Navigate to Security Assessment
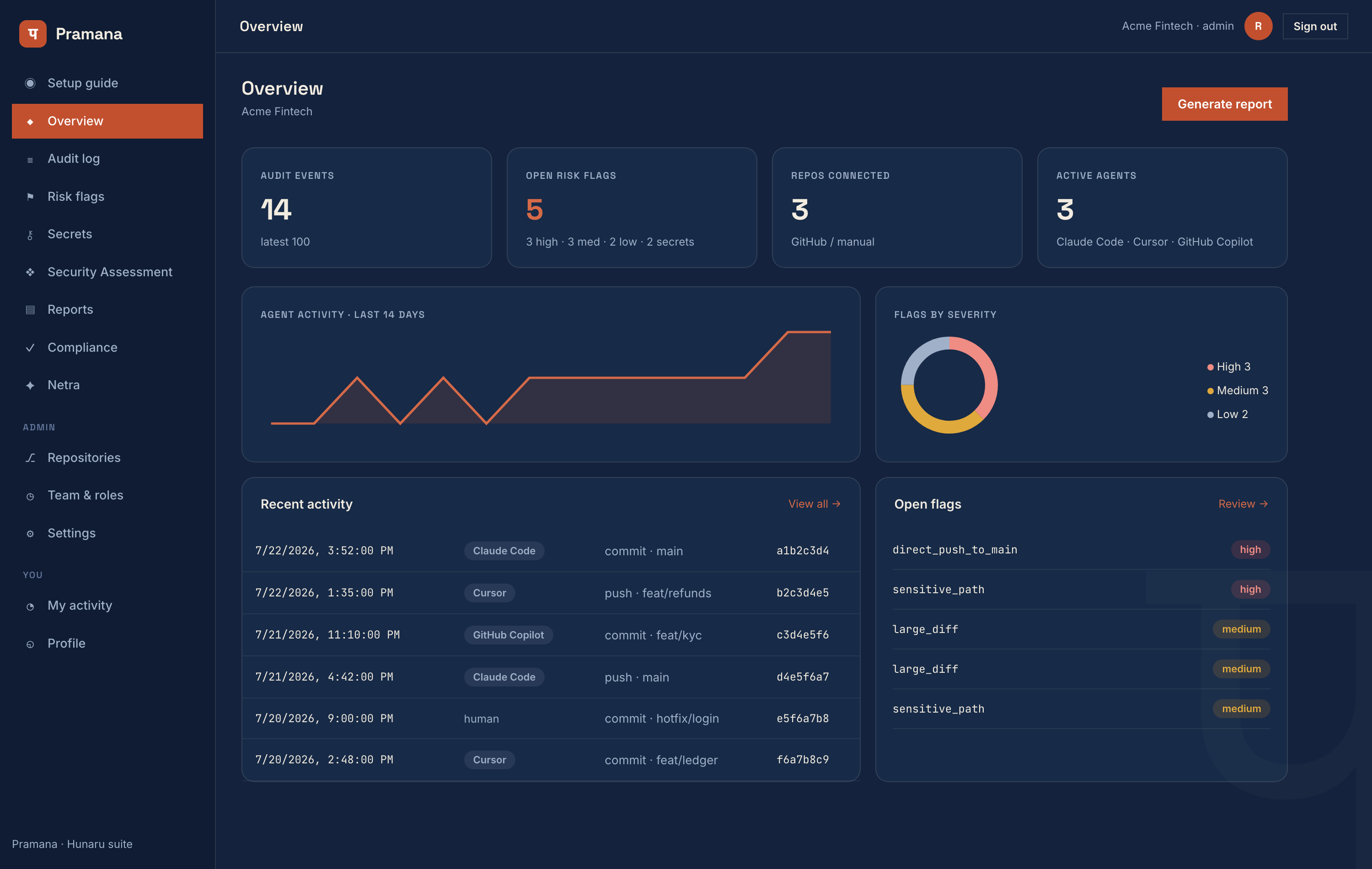Viewport: 1372px width, 869px height. tap(107, 272)
